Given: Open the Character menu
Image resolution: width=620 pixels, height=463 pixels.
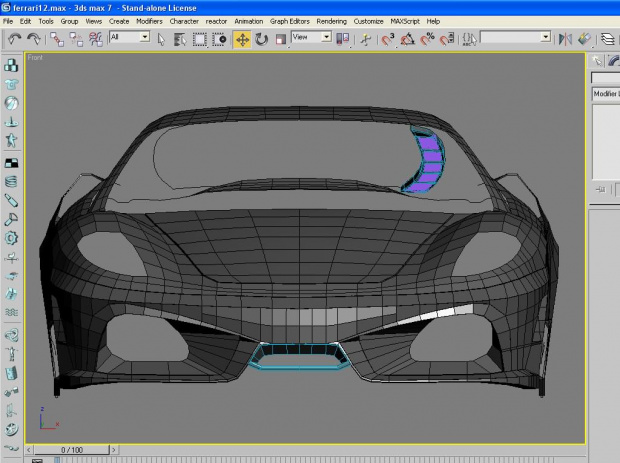Looking at the screenshot, I should [184, 21].
